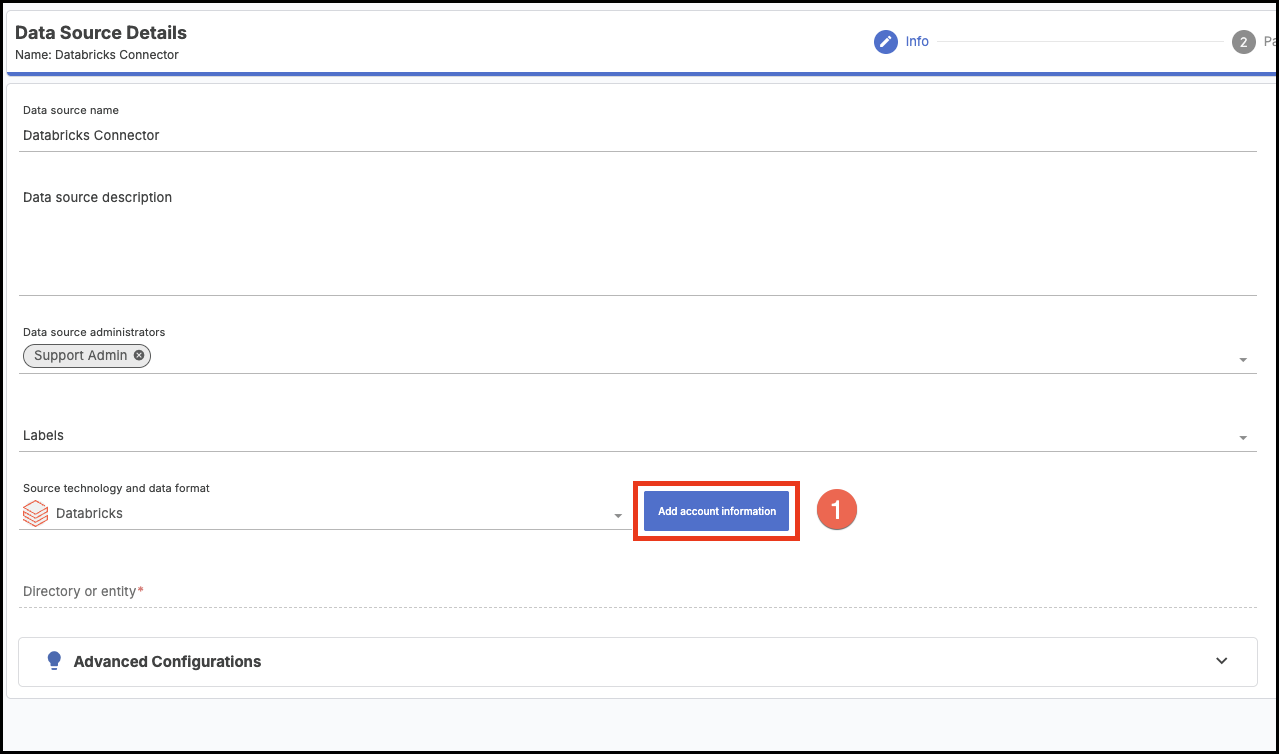Select the Support Admin chip label
This screenshot has width=1279, height=754.
pyautogui.click(x=80, y=355)
